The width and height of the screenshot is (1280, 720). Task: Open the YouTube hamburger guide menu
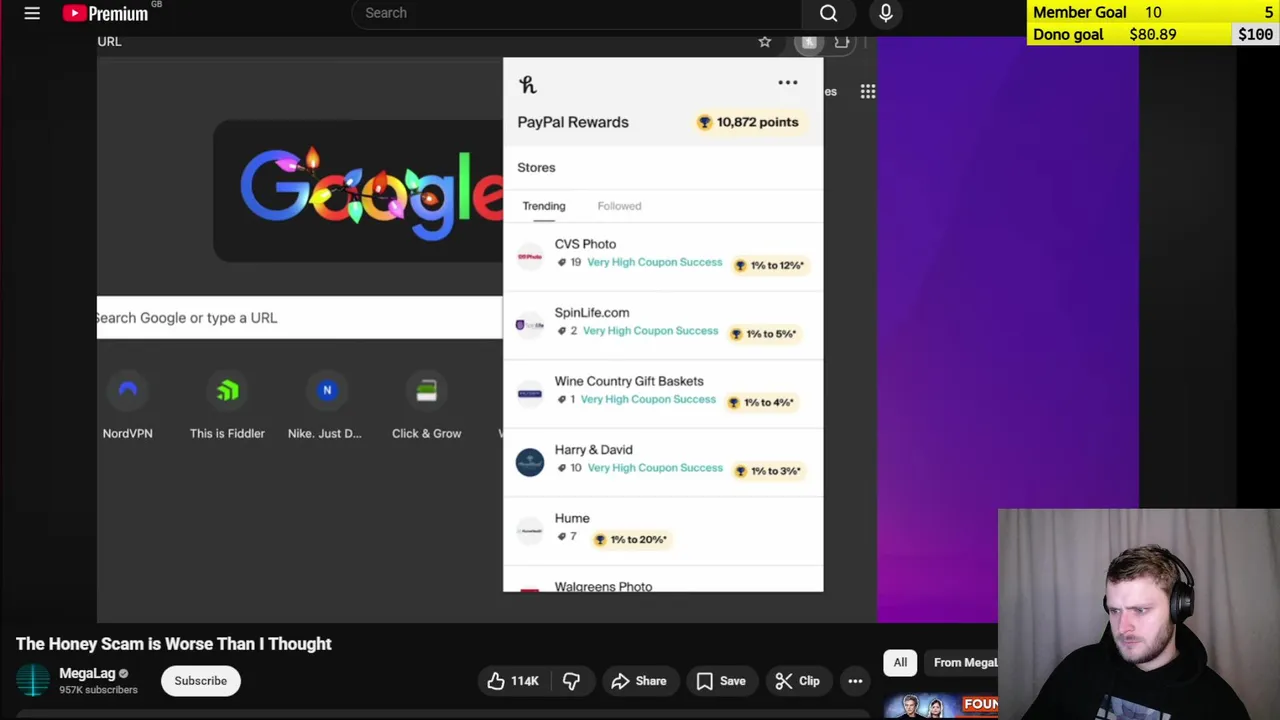click(32, 13)
